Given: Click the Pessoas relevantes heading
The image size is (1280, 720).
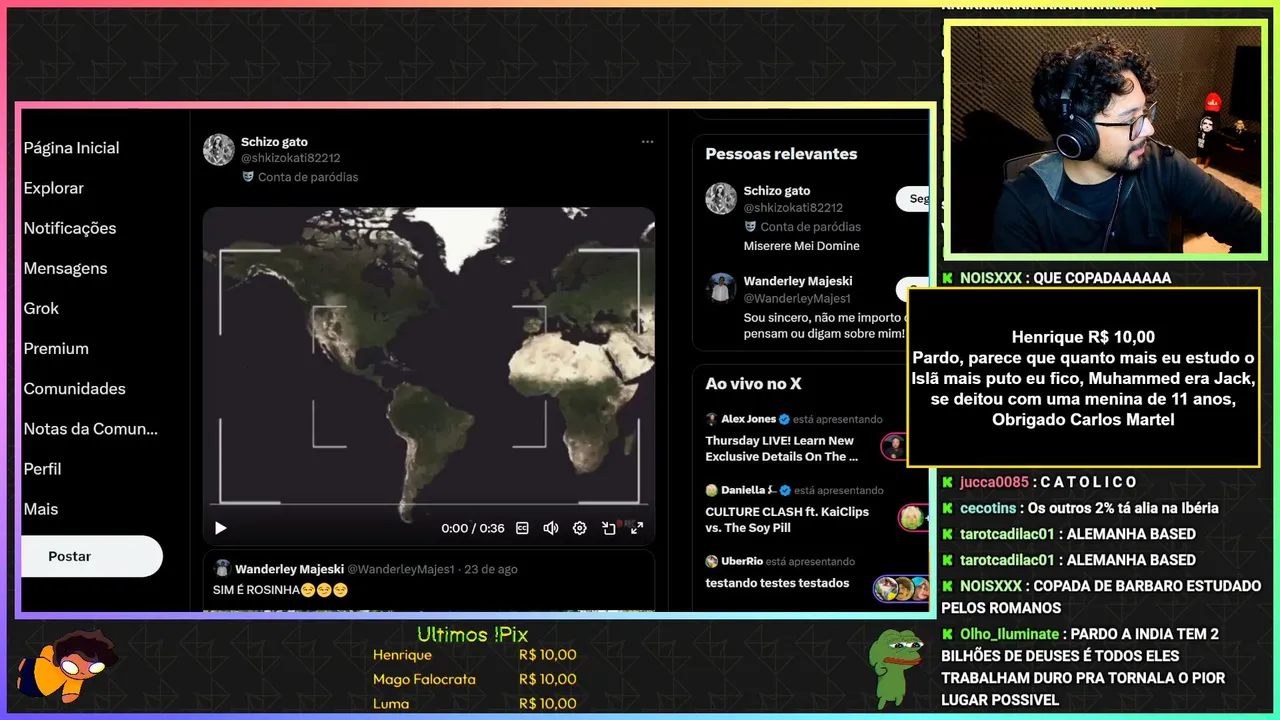Looking at the screenshot, I should [x=781, y=154].
